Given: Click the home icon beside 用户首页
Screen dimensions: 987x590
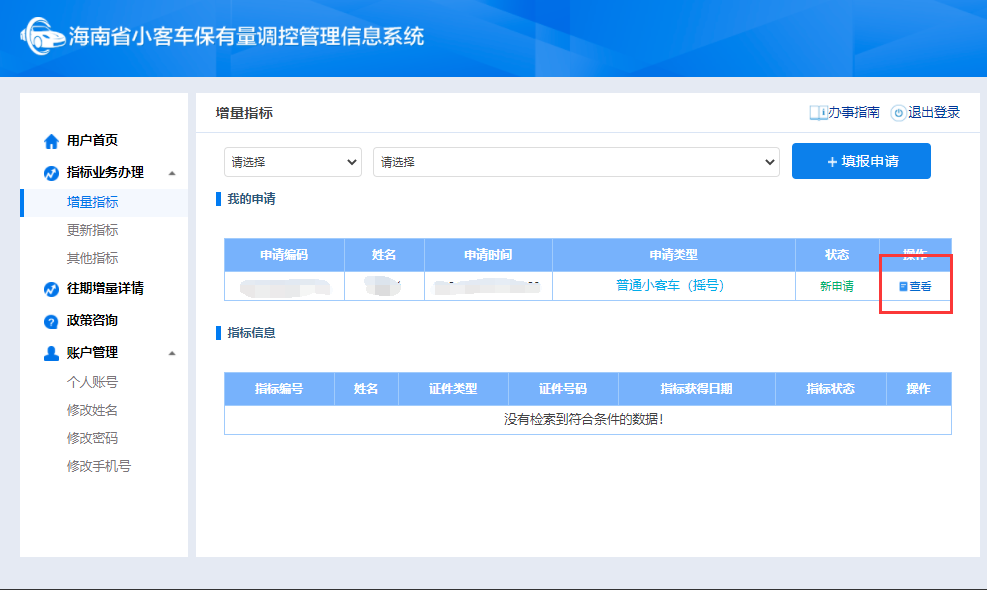Looking at the screenshot, I should (x=51, y=141).
